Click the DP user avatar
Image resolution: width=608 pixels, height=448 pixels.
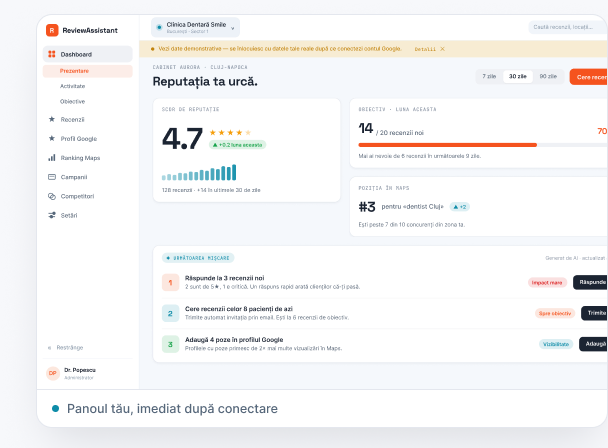coord(52,373)
